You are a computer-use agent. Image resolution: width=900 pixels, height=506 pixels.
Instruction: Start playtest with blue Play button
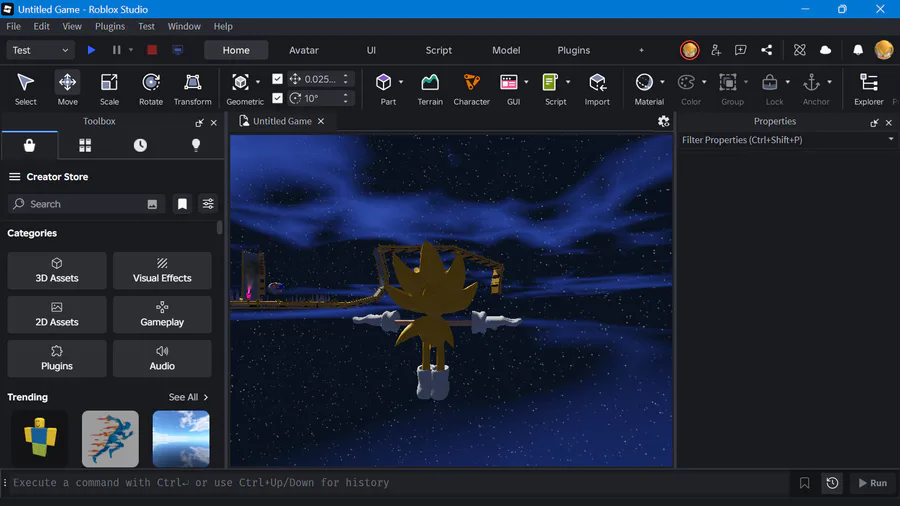(91, 50)
